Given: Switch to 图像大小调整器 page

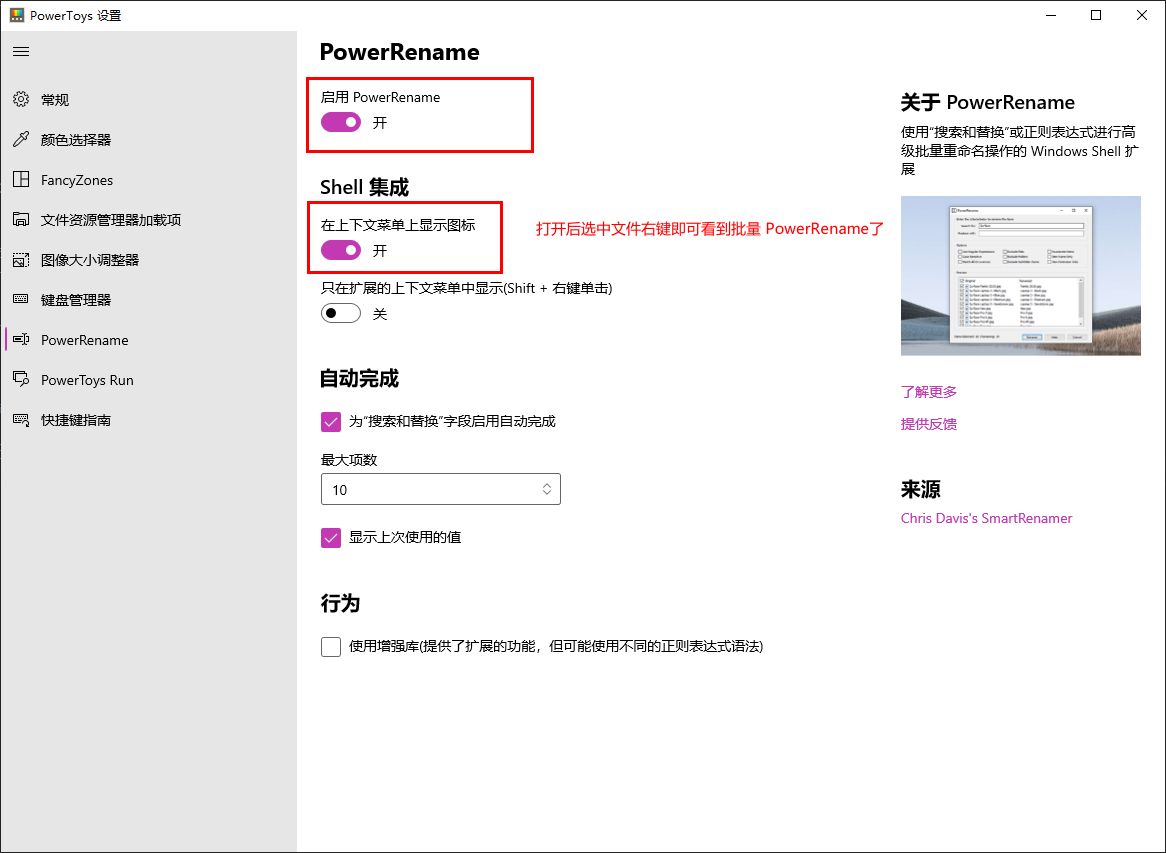Looking at the screenshot, I should point(90,260).
